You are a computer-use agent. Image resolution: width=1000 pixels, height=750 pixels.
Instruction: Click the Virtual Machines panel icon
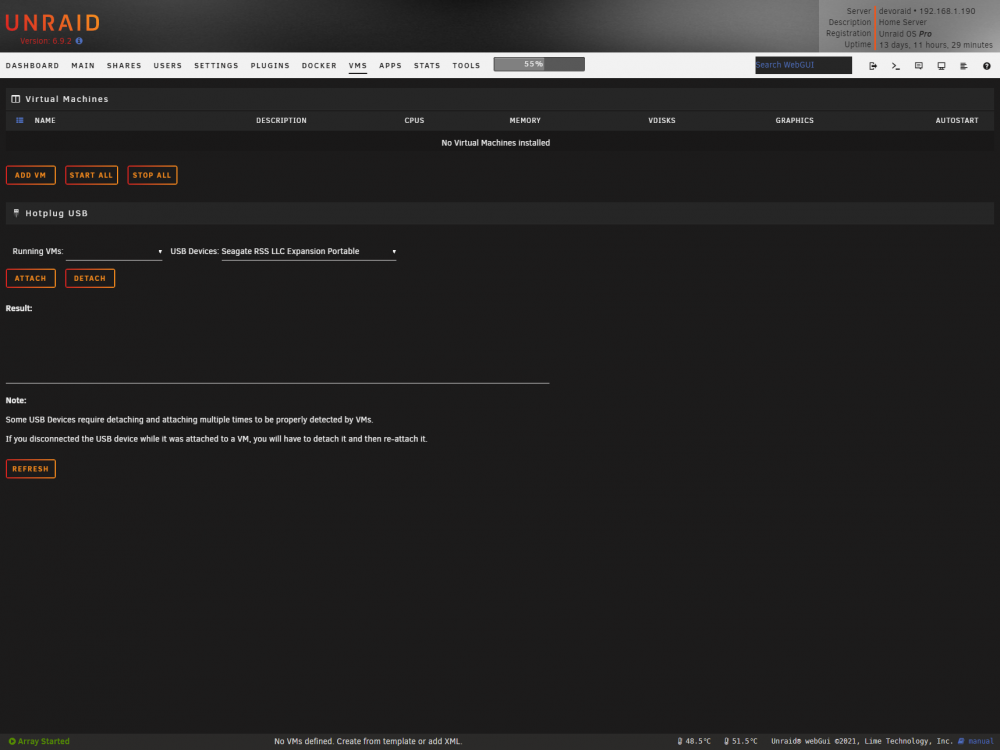pos(16,99)
